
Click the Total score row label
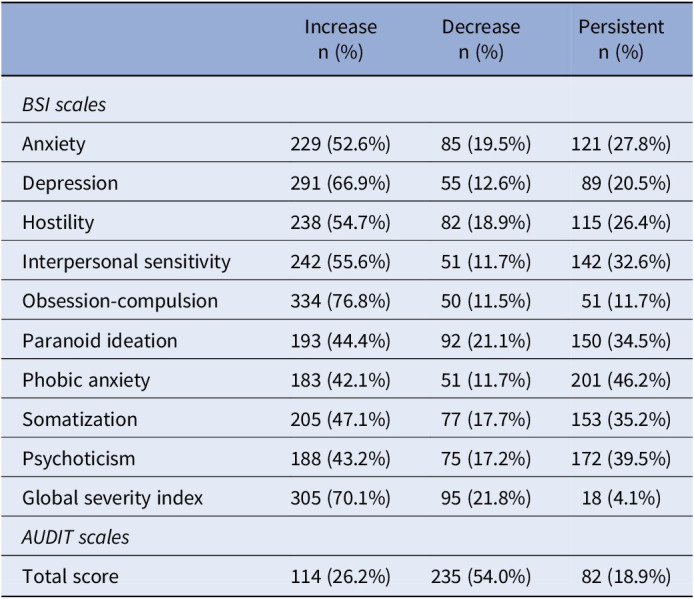click(70, 577)
